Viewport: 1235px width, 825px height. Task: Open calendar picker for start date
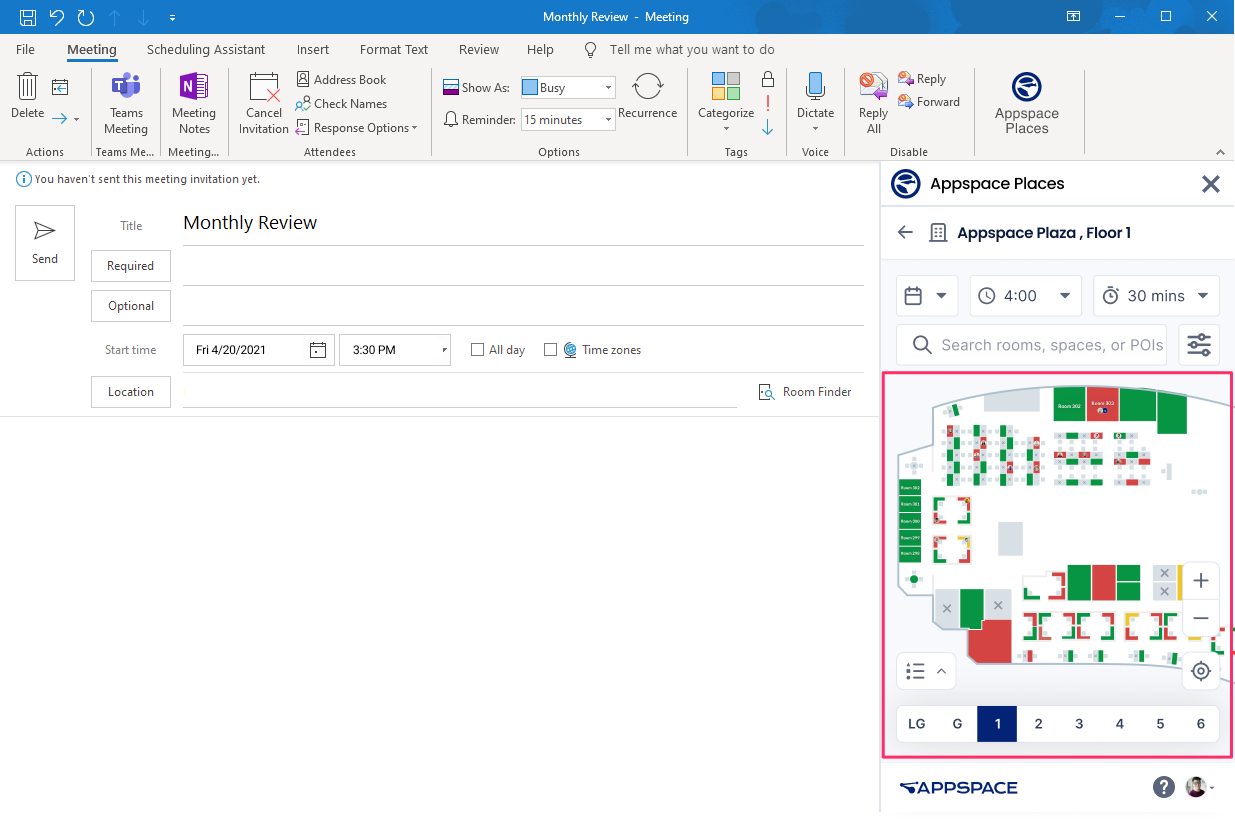317,350
